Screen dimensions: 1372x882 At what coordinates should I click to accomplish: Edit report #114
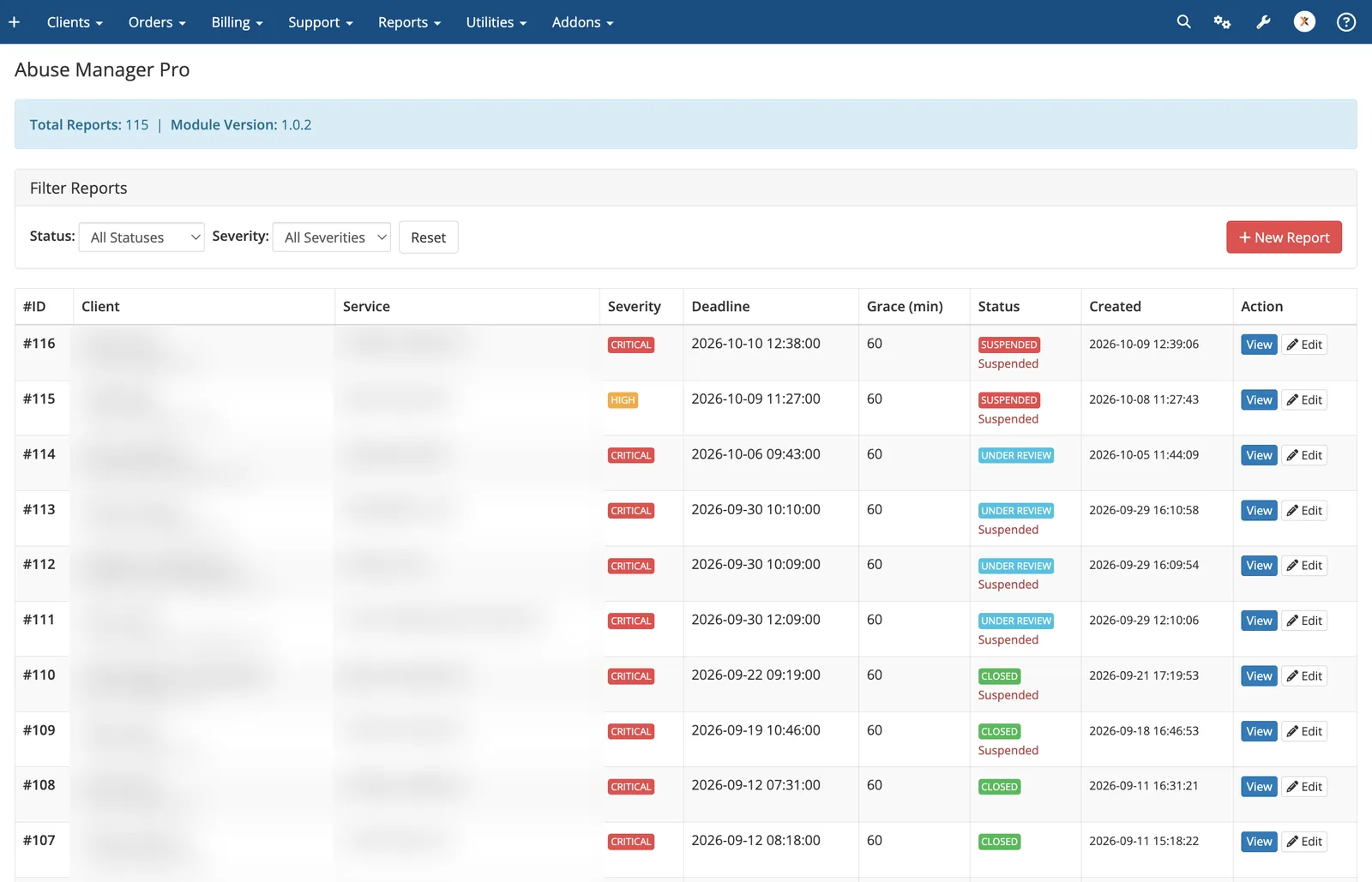coord(1304,455)
